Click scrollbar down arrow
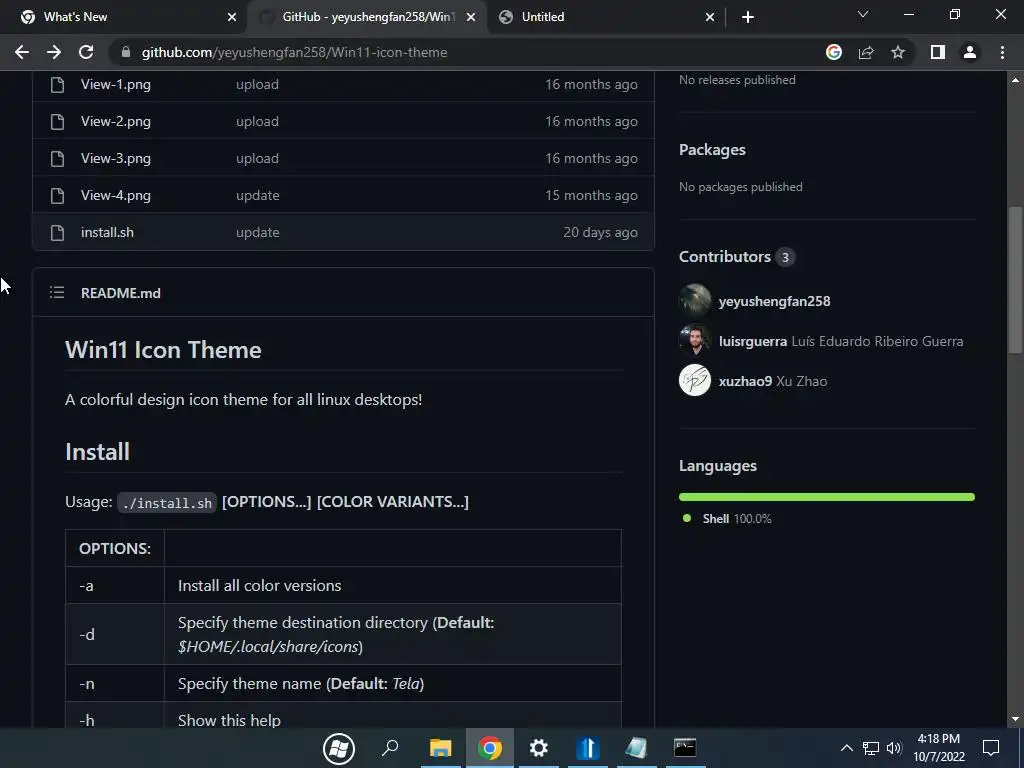 [1015, 719]
